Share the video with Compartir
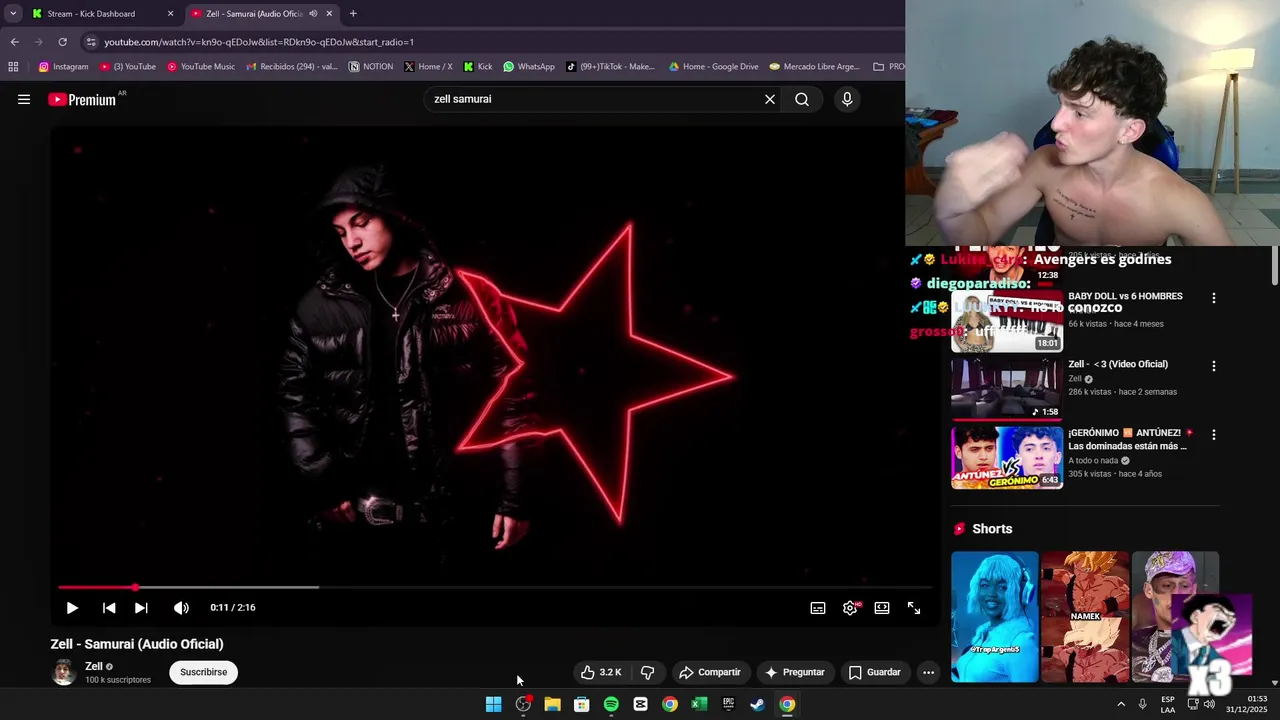The image size is (1280, 720). point(710,672)
